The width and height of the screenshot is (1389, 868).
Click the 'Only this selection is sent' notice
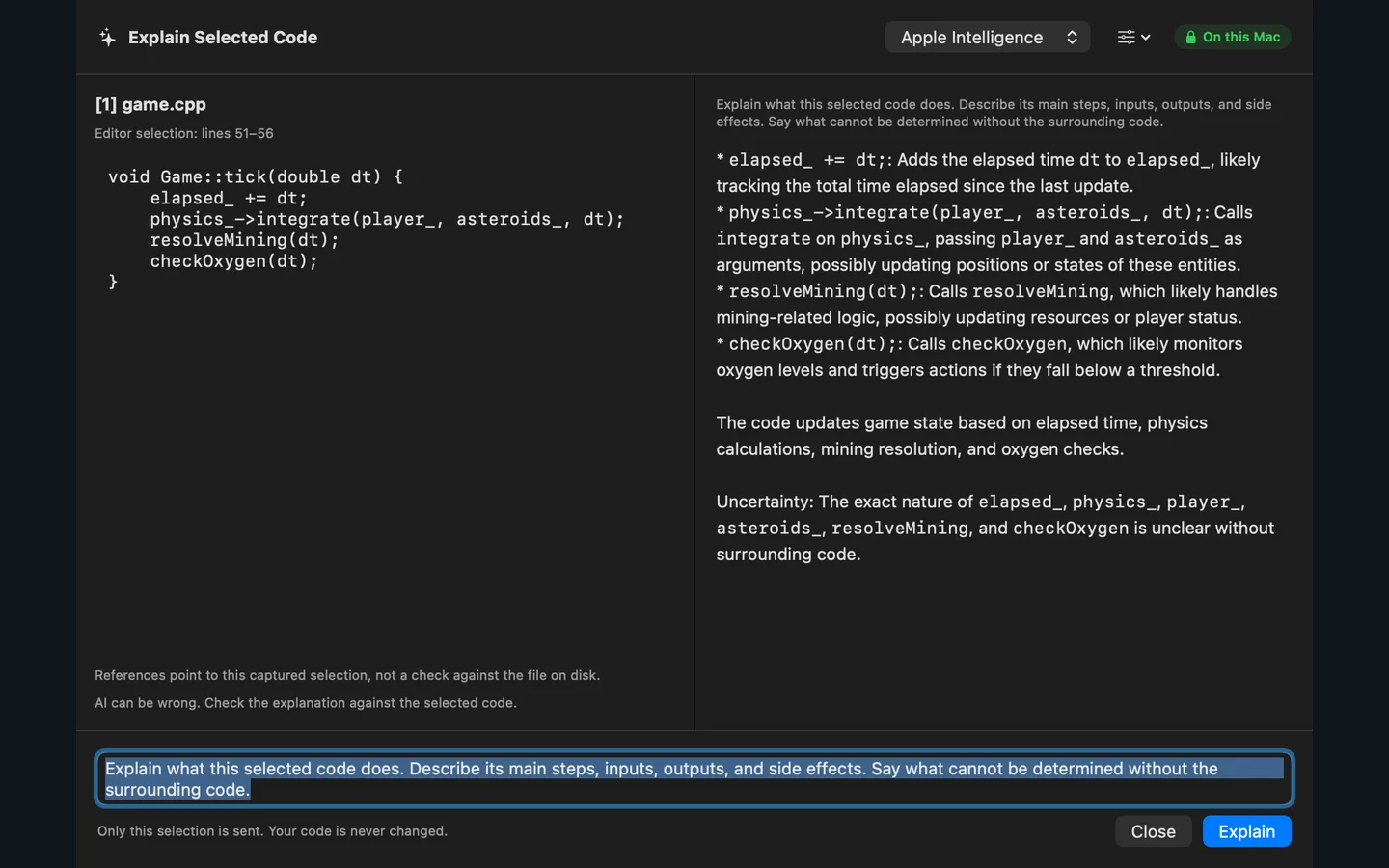[x=272, y=831]
